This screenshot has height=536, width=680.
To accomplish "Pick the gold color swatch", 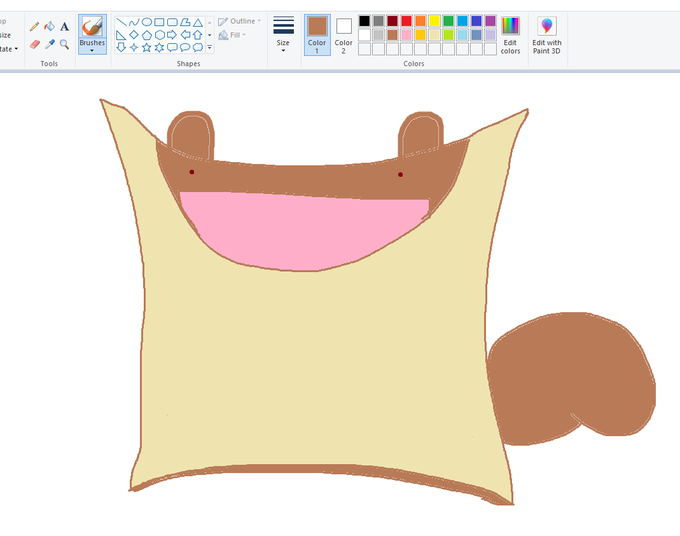I will tap(420, 35).
